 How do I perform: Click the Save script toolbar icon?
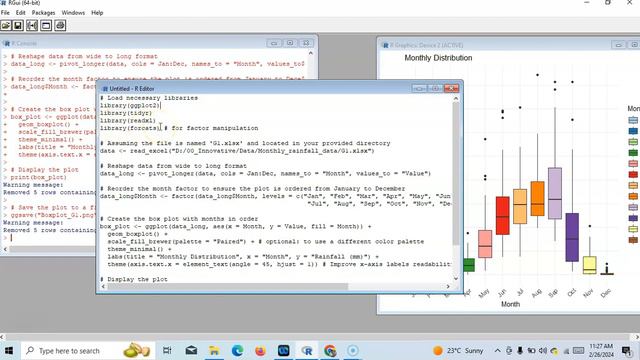[x=18, y=26]
